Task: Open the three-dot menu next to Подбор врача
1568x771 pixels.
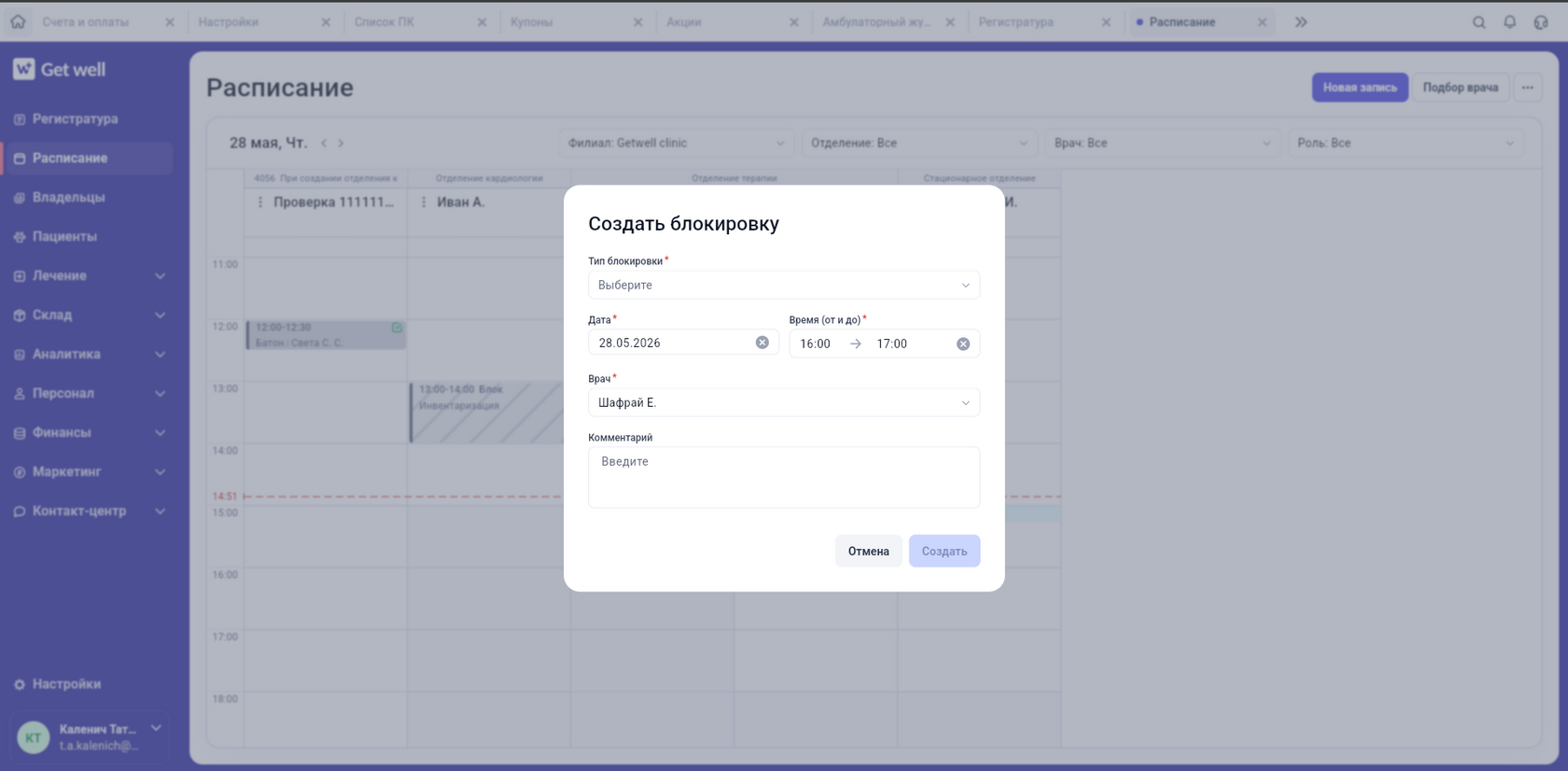Action: [x=1527, y=88]
